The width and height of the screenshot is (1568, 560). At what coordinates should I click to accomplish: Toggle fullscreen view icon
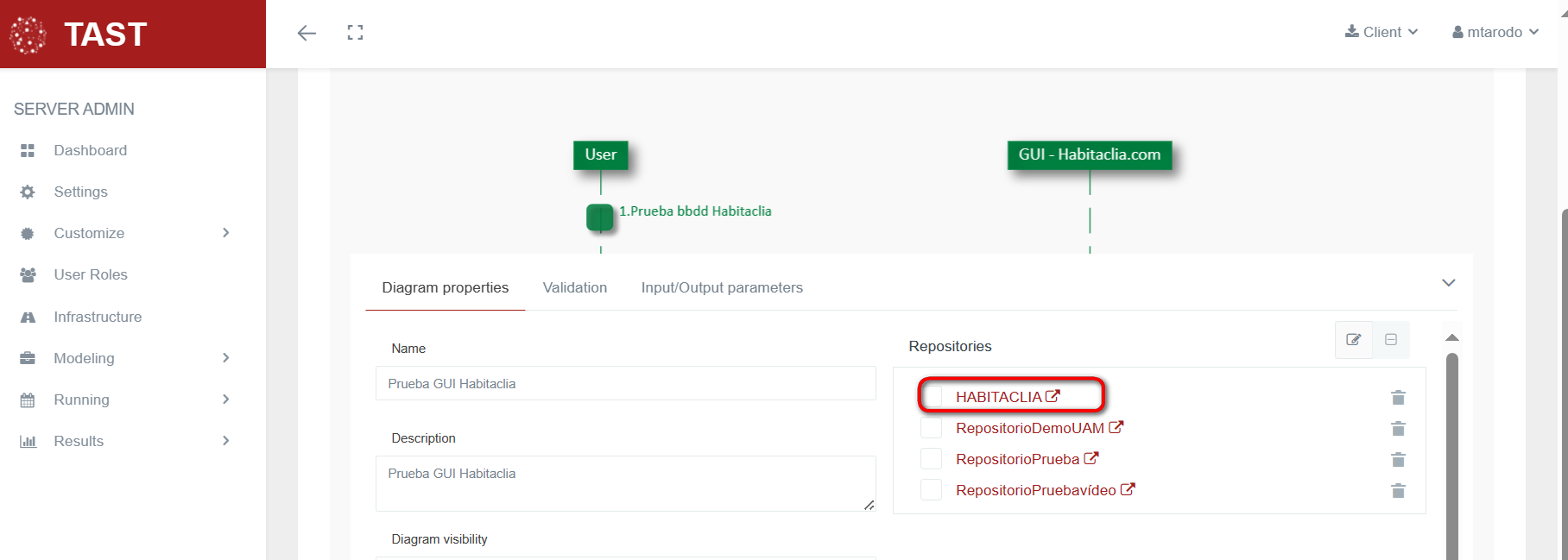[355, 33]
